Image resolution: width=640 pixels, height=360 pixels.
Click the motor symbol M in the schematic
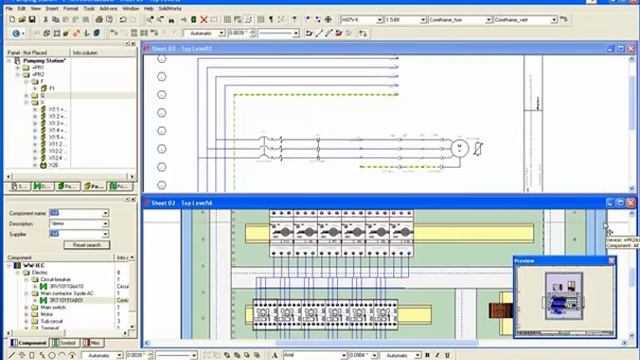pos(460,148)
